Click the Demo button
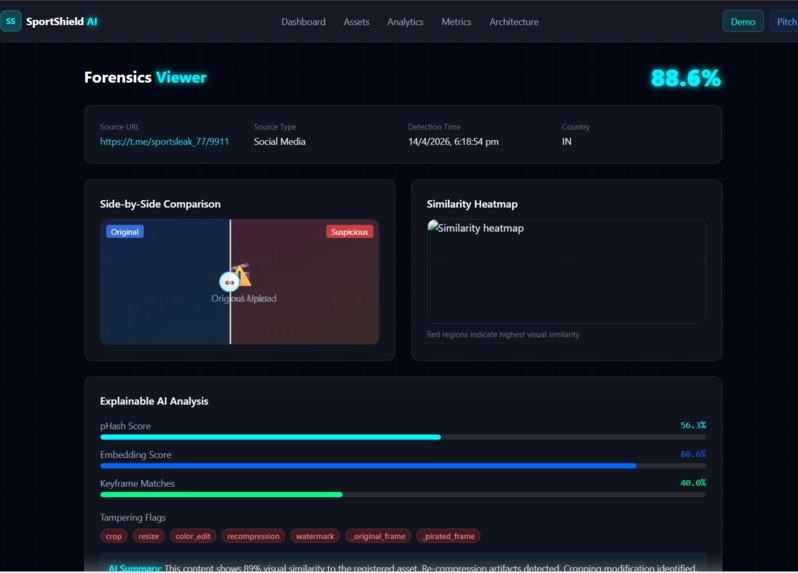The image size is (798, 573). (743, 21)
